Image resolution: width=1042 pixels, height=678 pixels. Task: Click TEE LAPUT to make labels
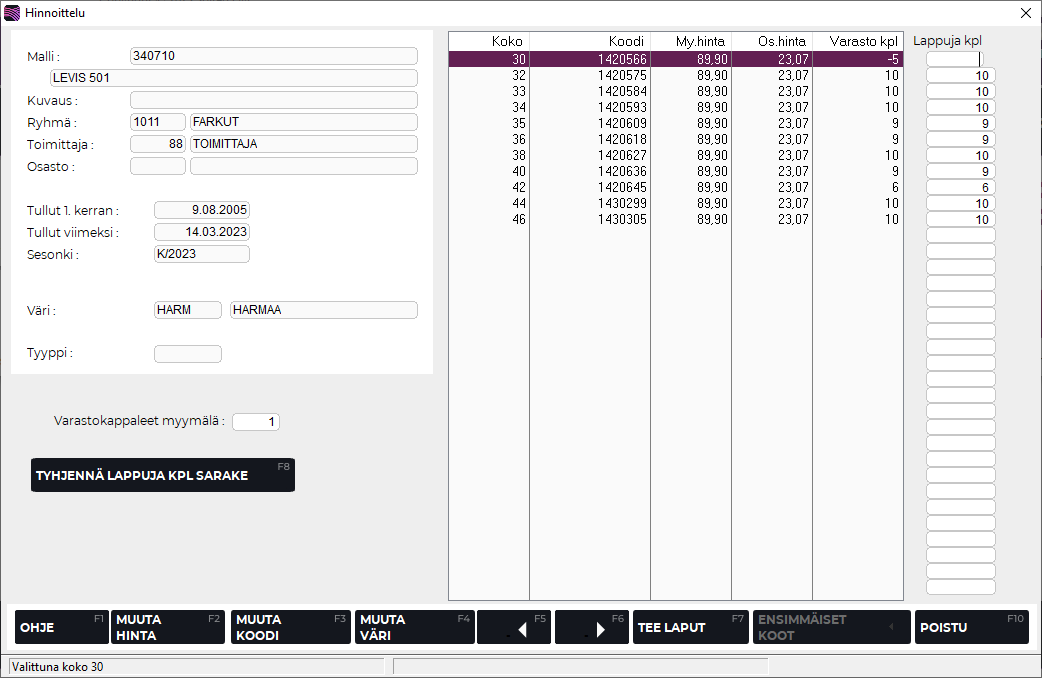coord(690,627)
